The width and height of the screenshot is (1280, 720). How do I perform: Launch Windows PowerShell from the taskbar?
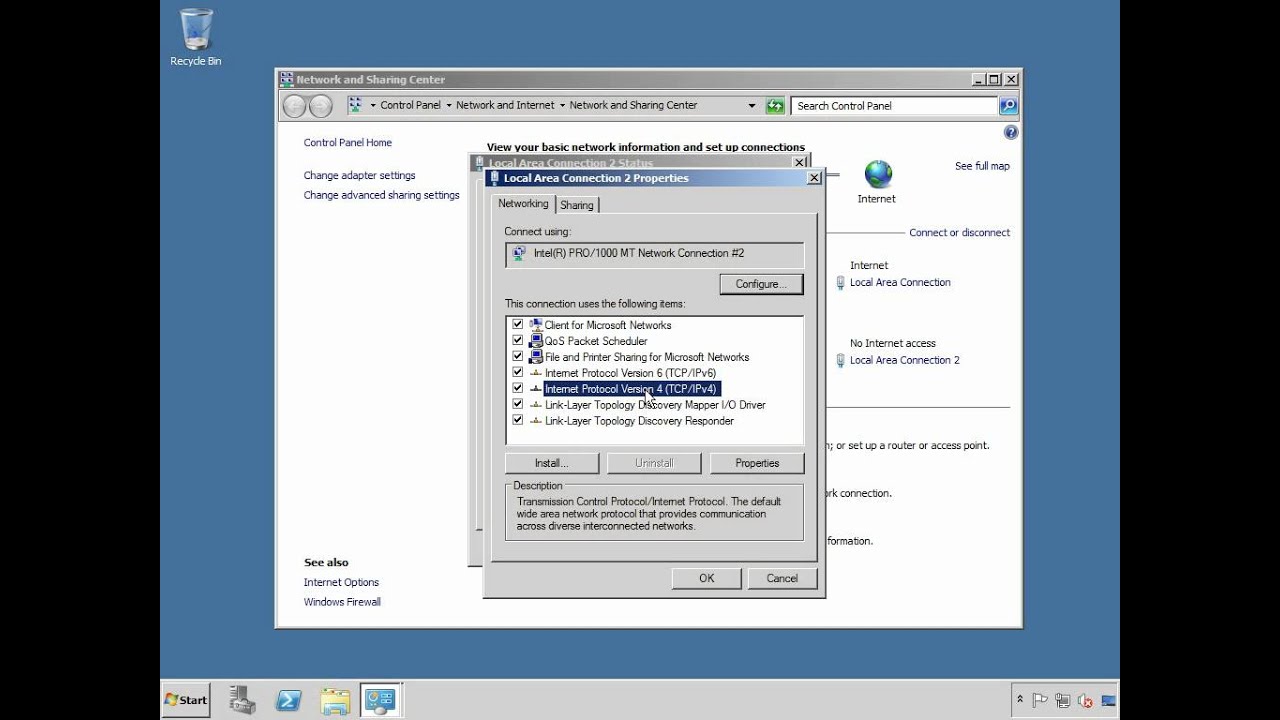(x=289, y=700)
